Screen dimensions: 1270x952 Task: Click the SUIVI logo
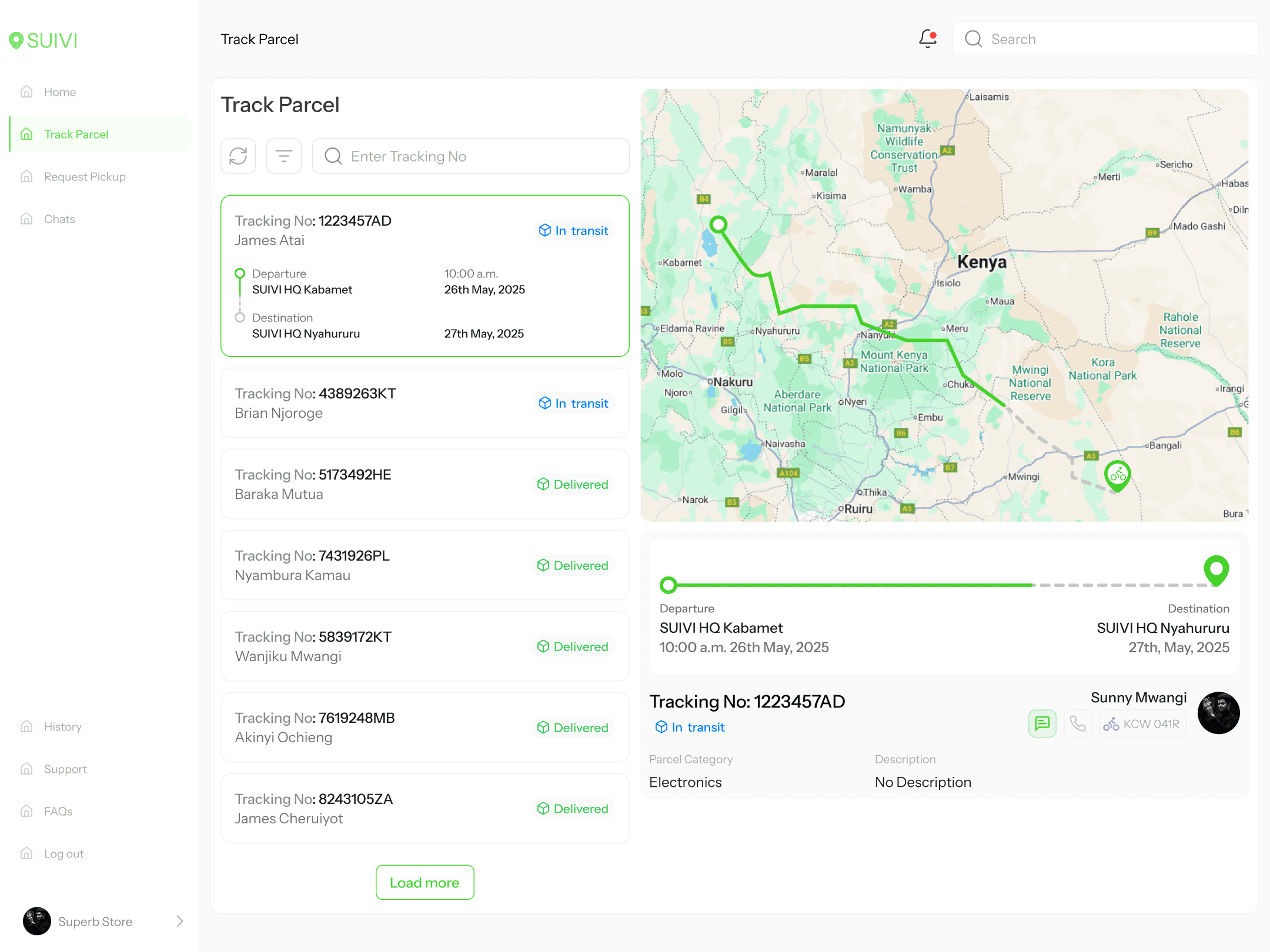(x=44, y=40)
